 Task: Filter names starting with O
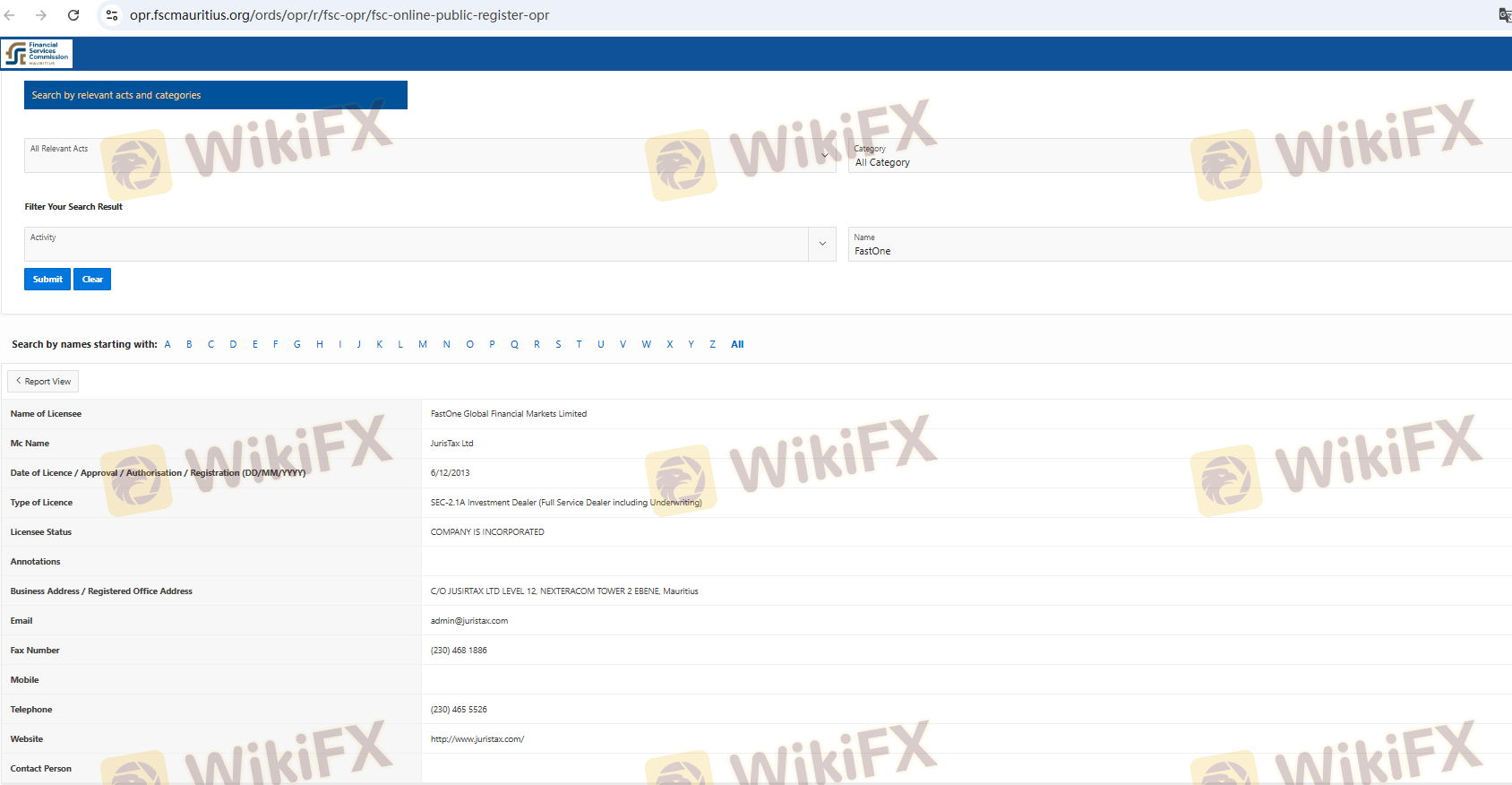click(x=470, y=344)
